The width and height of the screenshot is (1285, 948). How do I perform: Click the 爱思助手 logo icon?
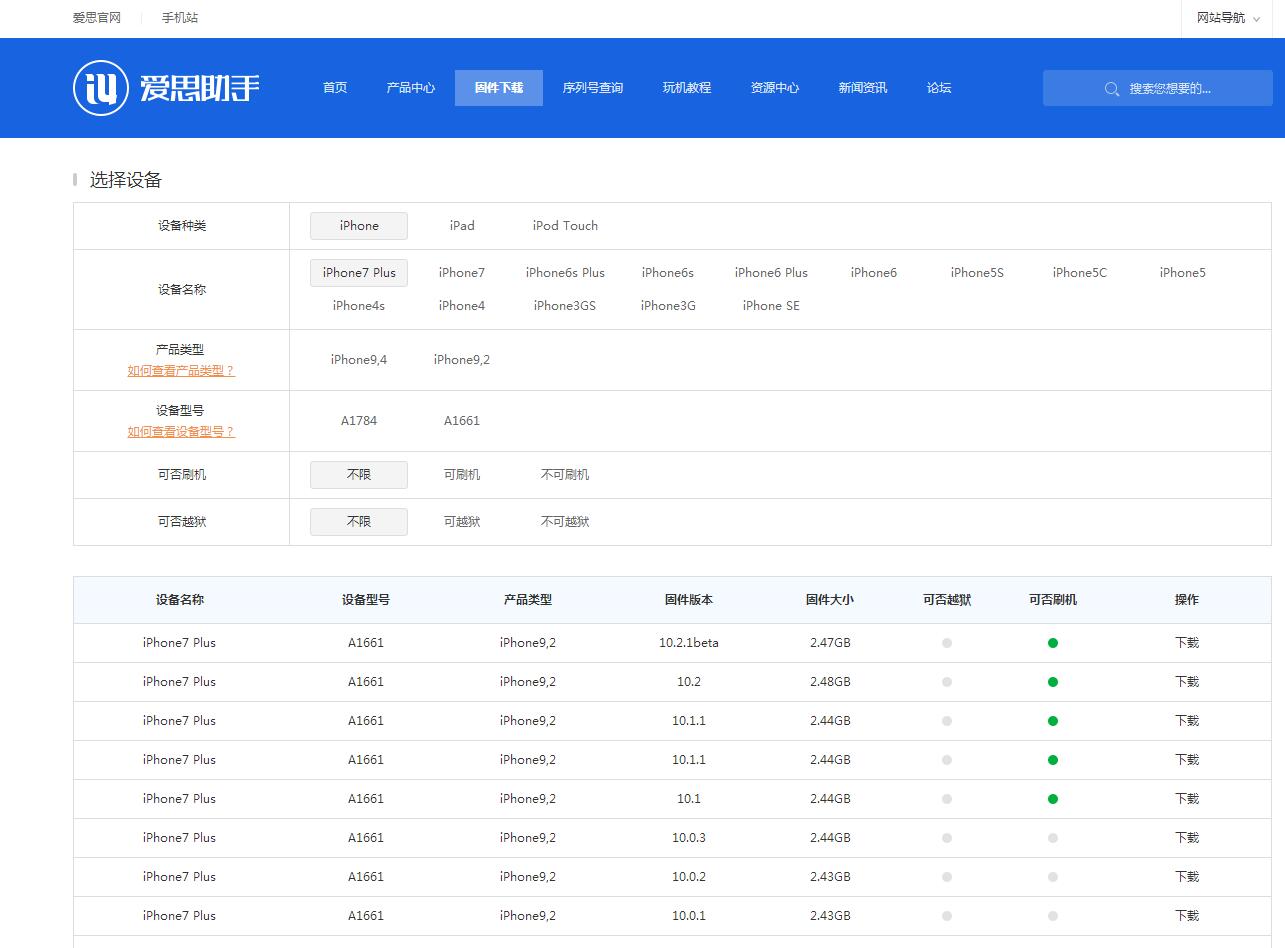101,88
